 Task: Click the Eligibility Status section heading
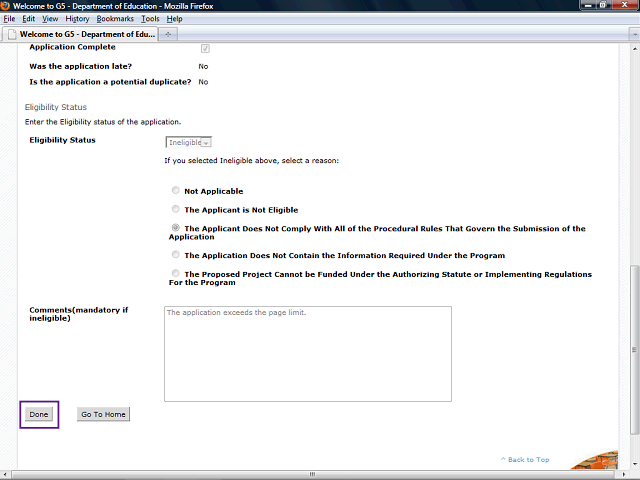(56, 107)
